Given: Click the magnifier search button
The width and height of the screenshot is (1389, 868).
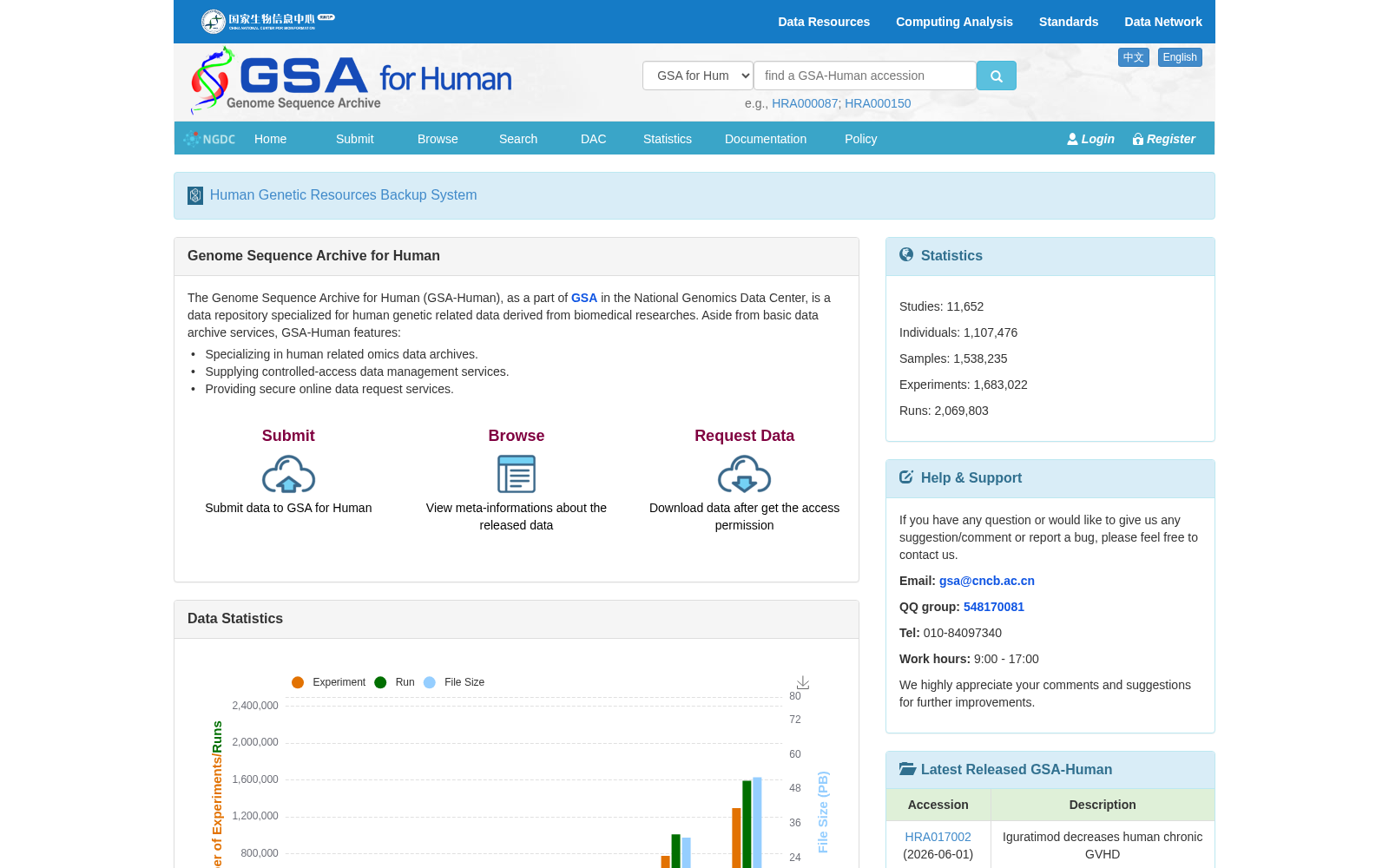Looking at the screenshot, I should [996, 76].
